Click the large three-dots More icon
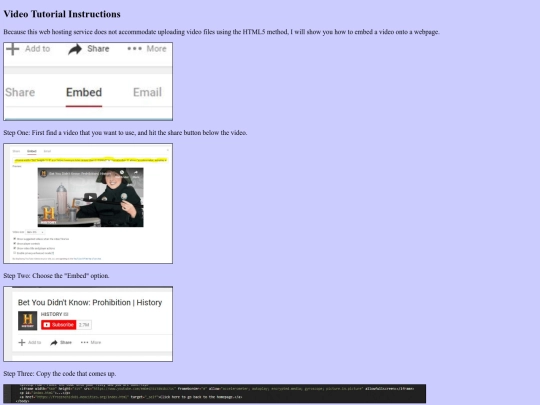Image resolution: width=540 pixels, height=405 pixels. [134, 49]
